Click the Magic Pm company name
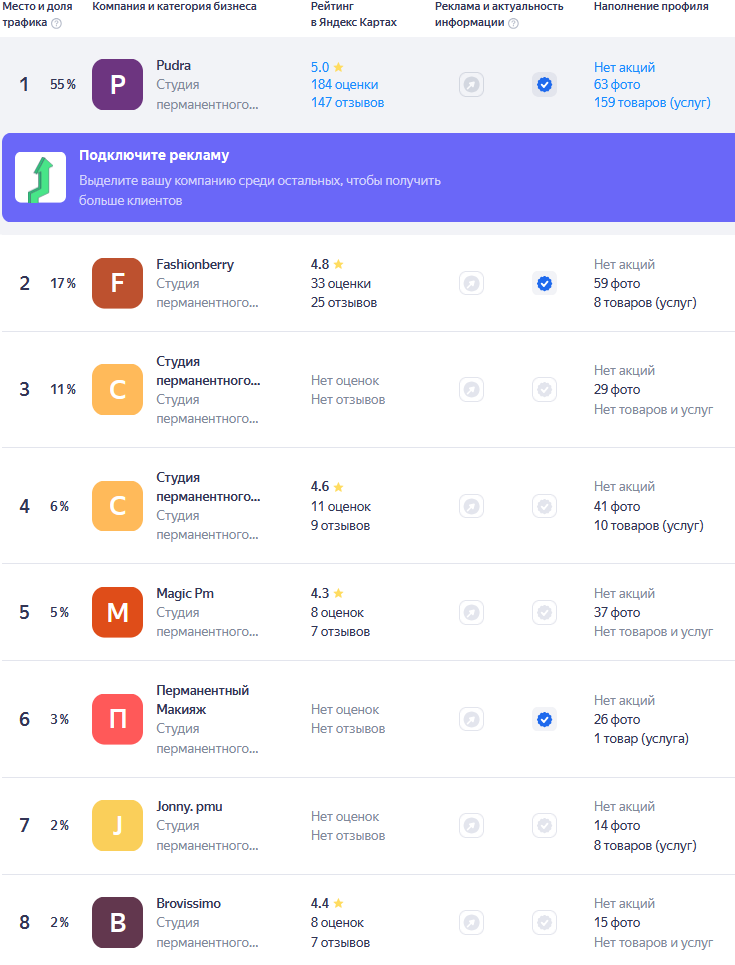 pos(185,593)
